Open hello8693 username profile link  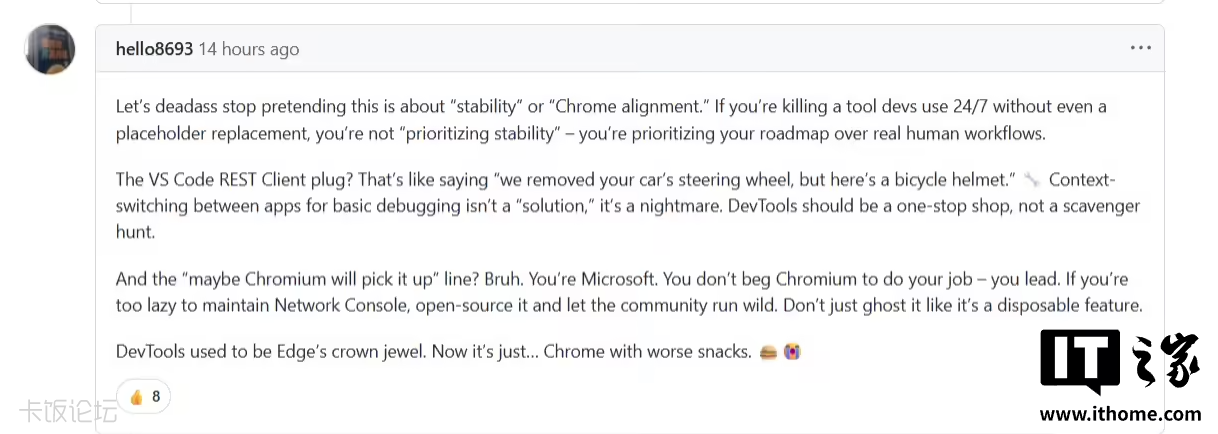click(x=154, y=49)
